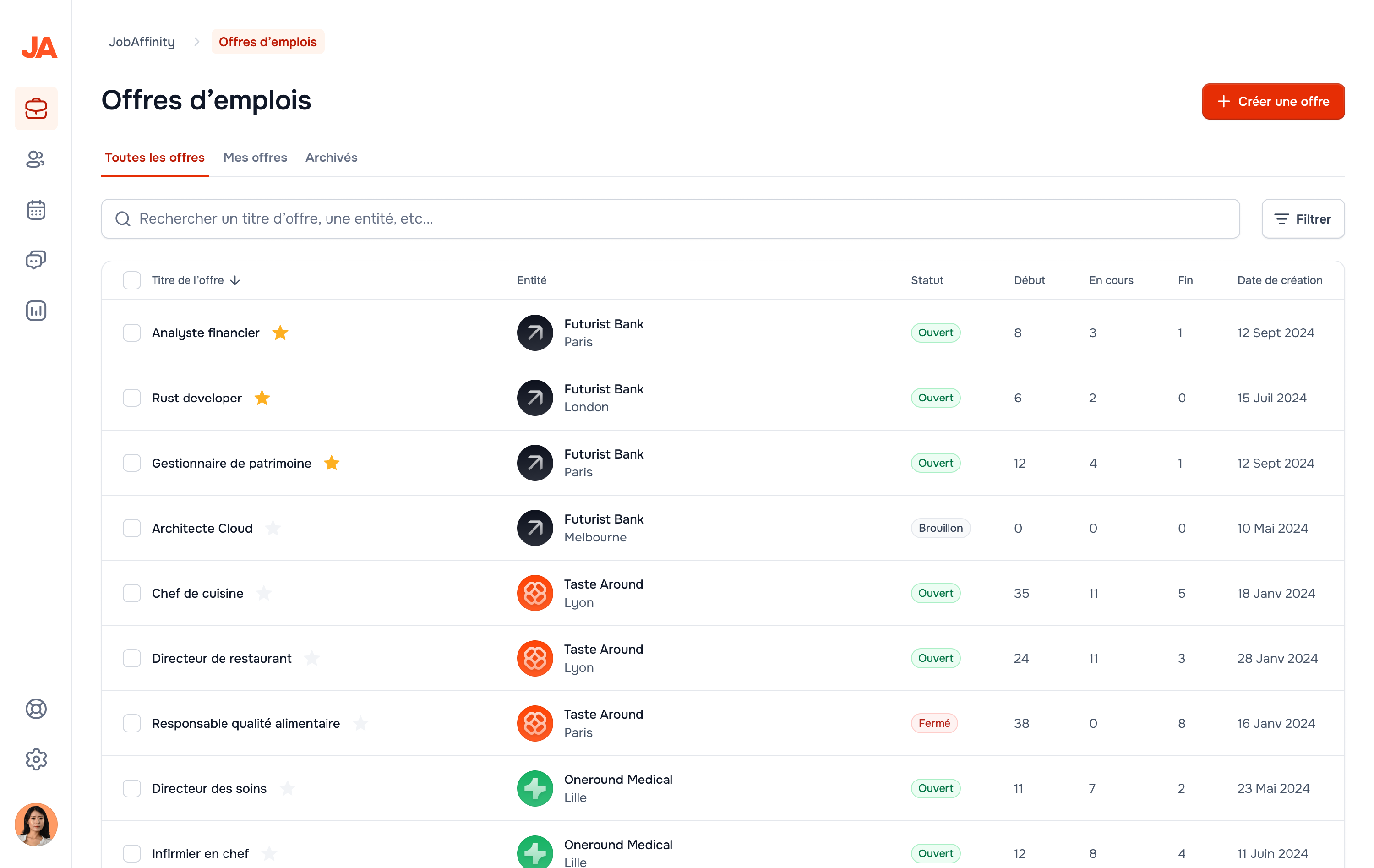
Task: Tick the select-all header checkbox
Action: pyautogui.click(x=132, y=280)
